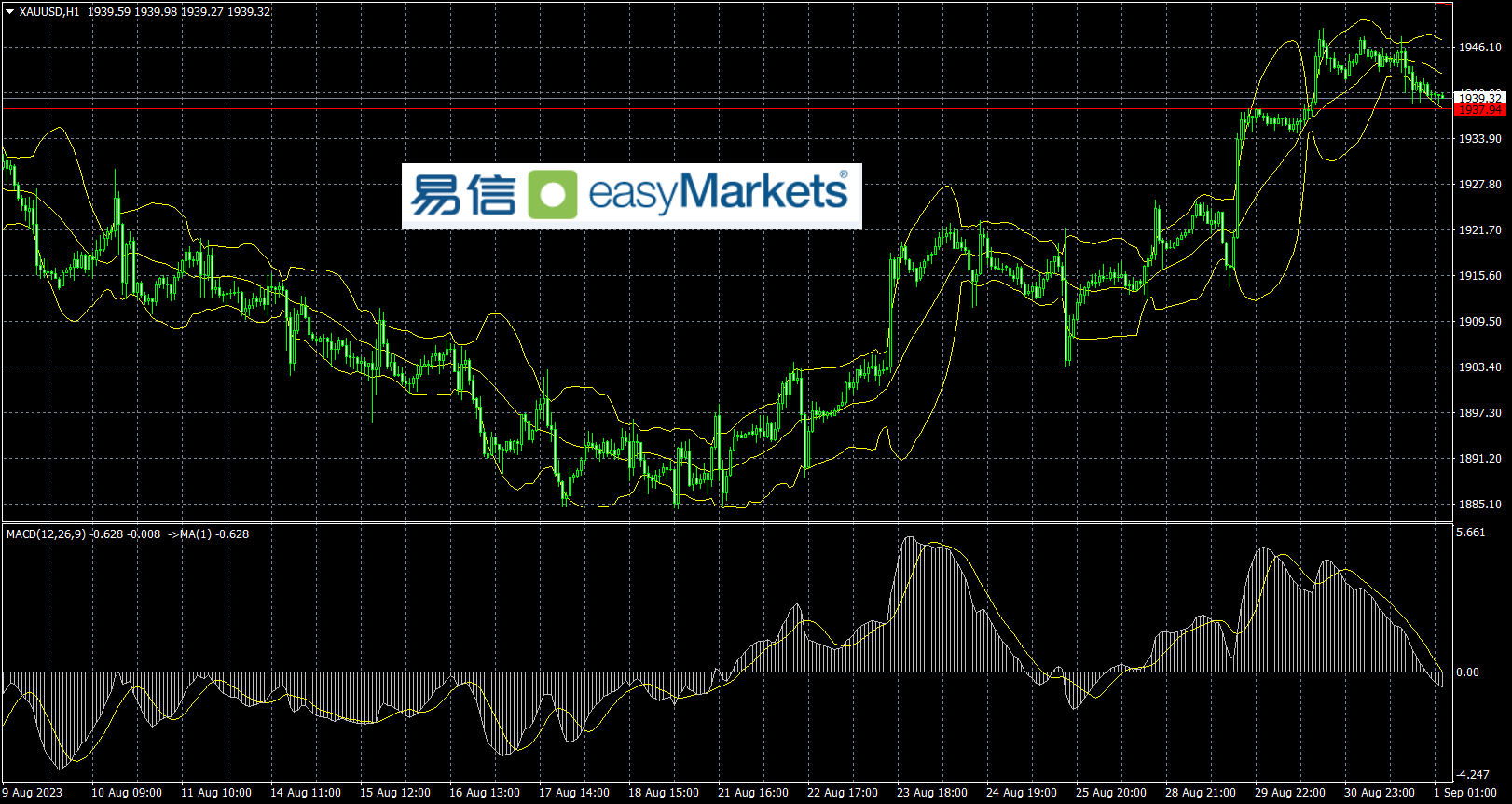Click the 11 Aug 10:00 time label
The height and width of the screenshot is (804, 1512).
pyautogui.click(x=216, y=793)
